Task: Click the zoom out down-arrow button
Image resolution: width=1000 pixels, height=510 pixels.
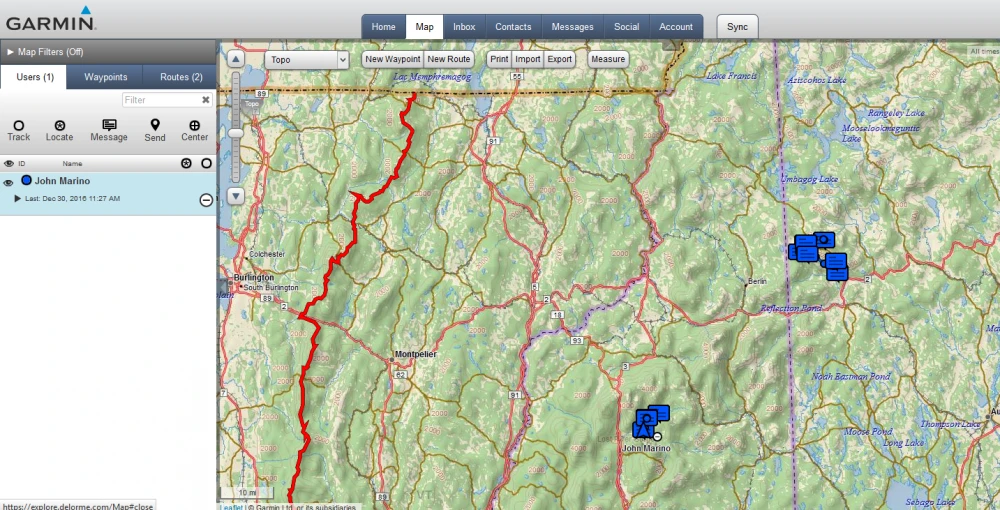Action: click(235, 196)
